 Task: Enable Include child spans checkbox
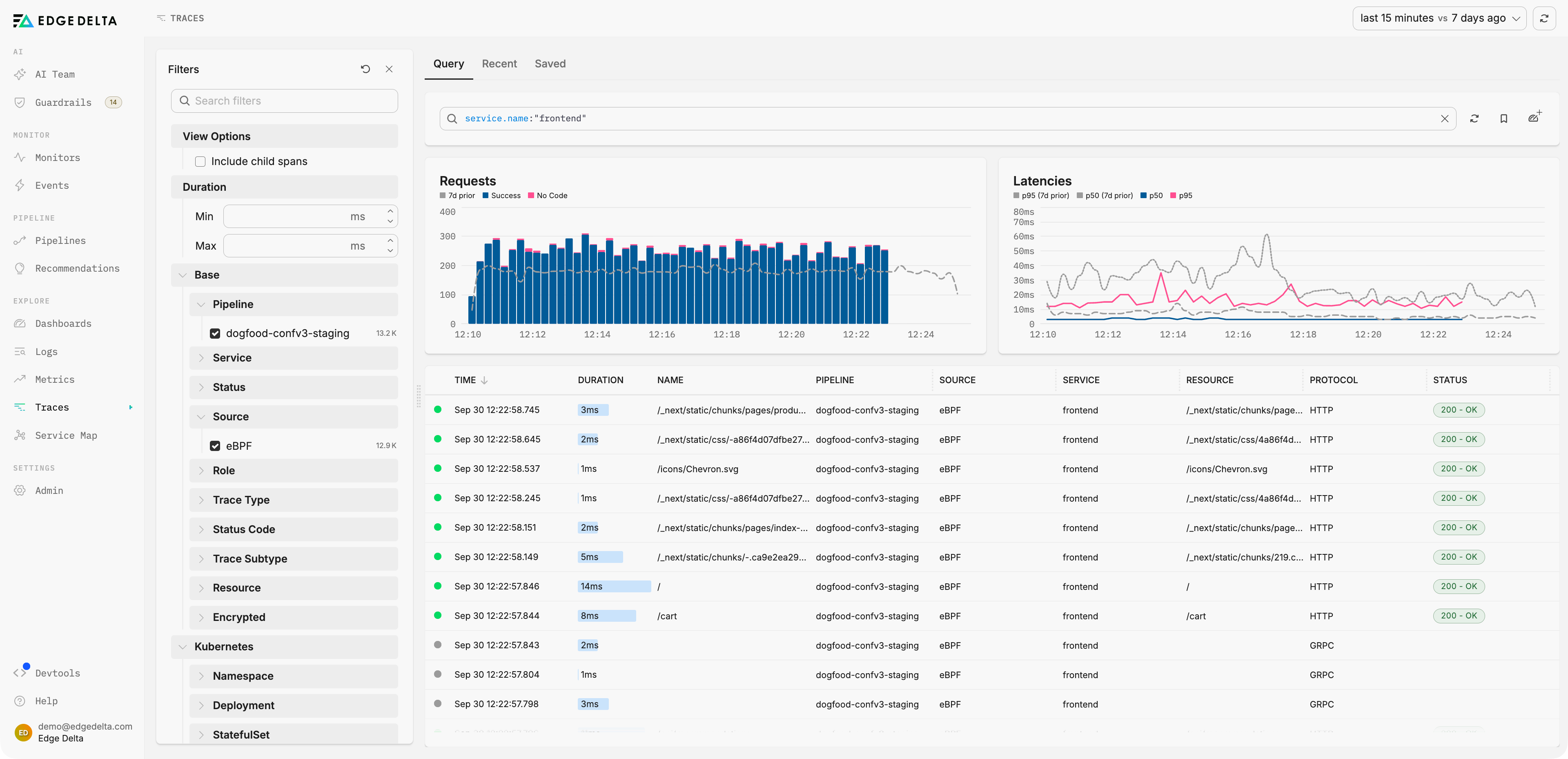(x=200, y=161)
